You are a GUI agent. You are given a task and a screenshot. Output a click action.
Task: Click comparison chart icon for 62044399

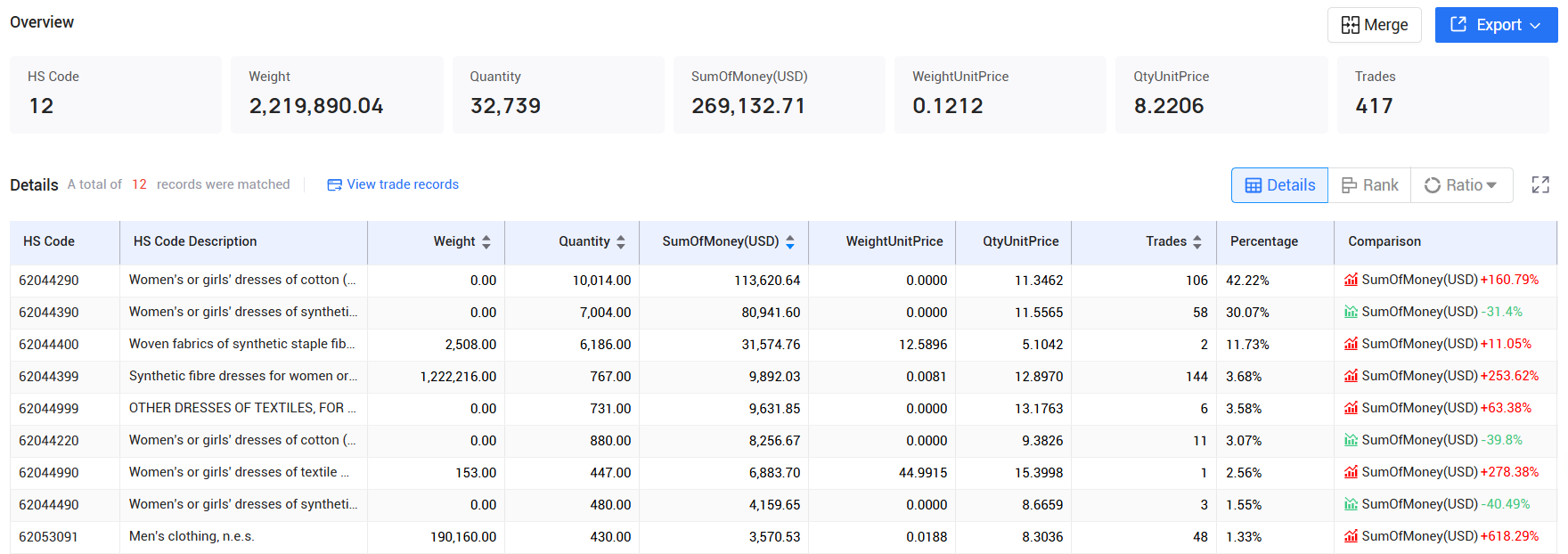1352,376
